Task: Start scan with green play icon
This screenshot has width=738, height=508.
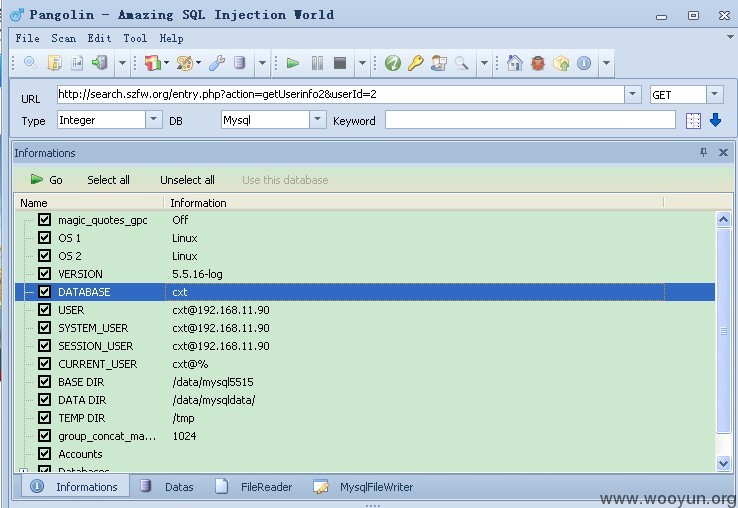Action: 293,63
